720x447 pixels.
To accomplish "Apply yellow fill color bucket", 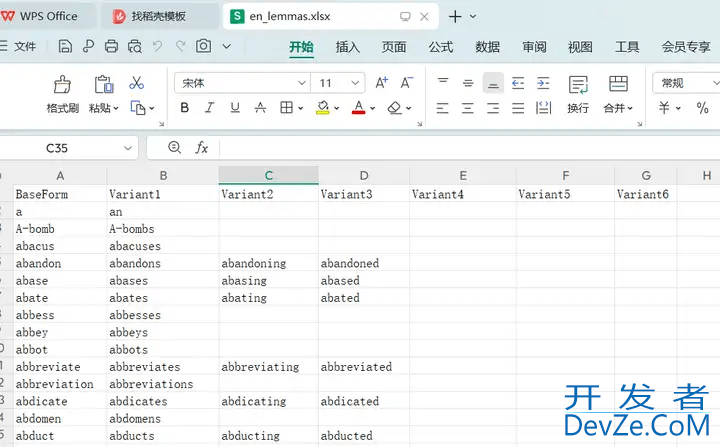I will pos(323,108).
